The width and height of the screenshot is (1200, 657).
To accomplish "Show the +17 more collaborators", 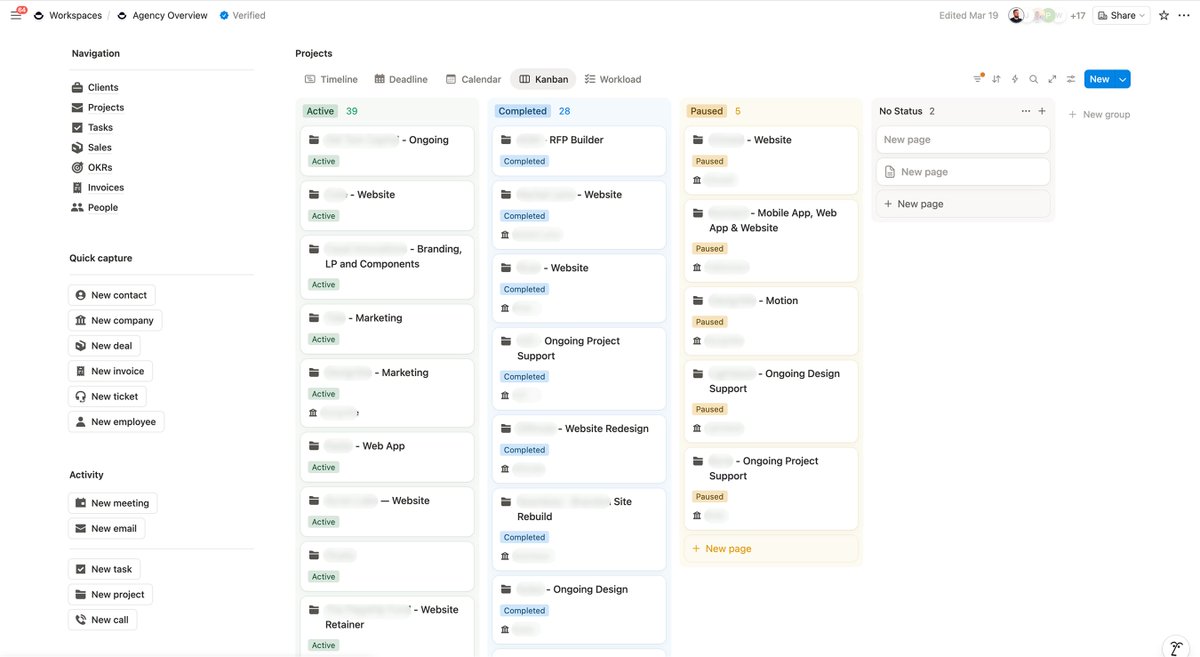I will click(1077, 16).
